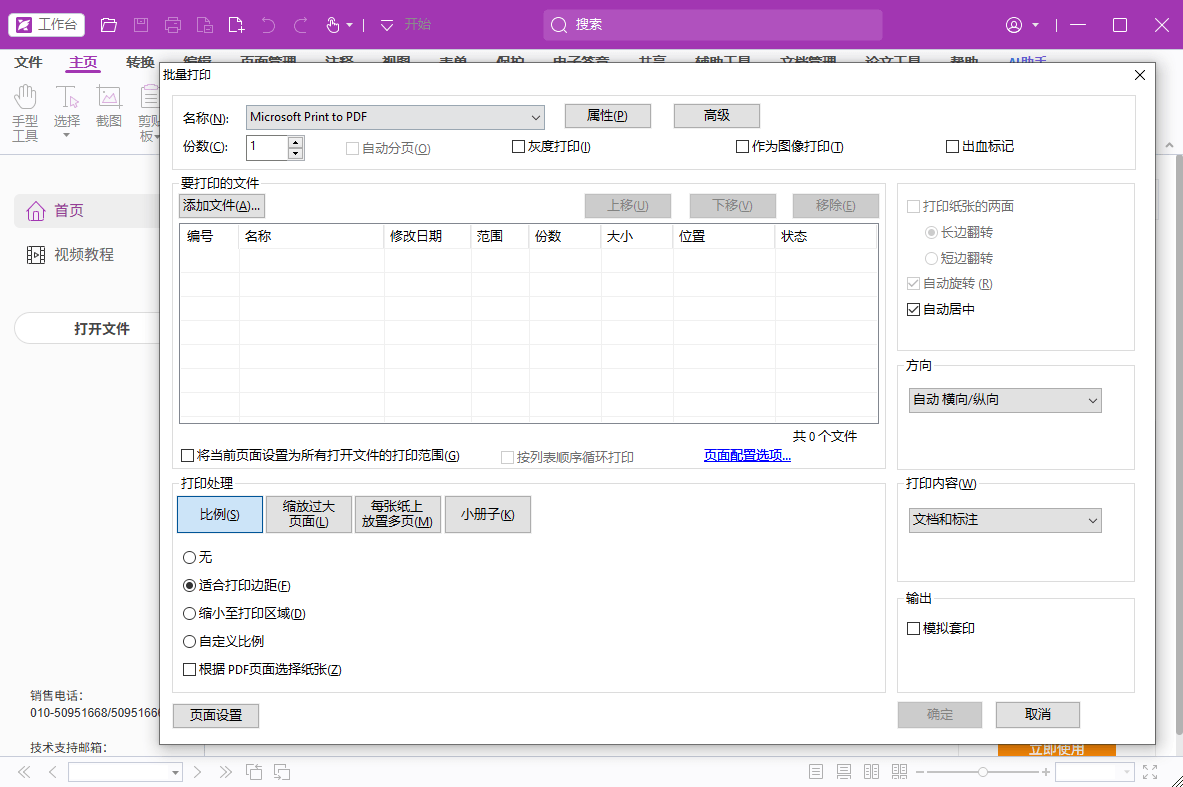Screen dimensions: 1183x787
Task: Open the 工作台 workbench button
Action: click(x=47, y=25)
